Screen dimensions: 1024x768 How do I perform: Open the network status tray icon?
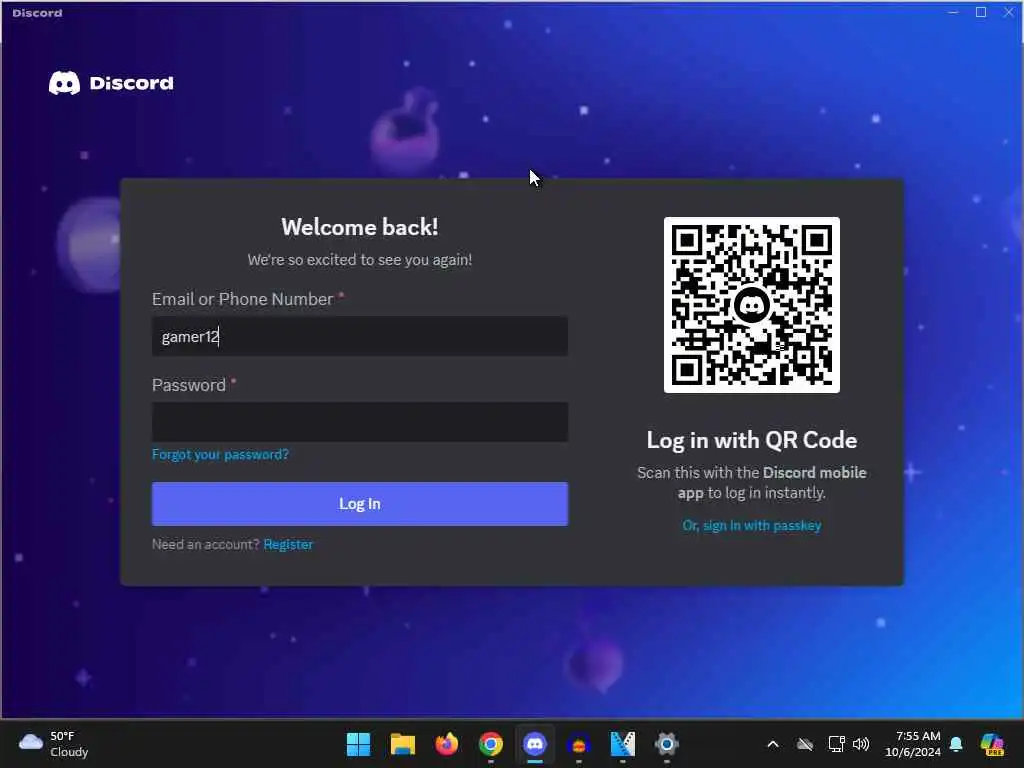tap(837, 744)
